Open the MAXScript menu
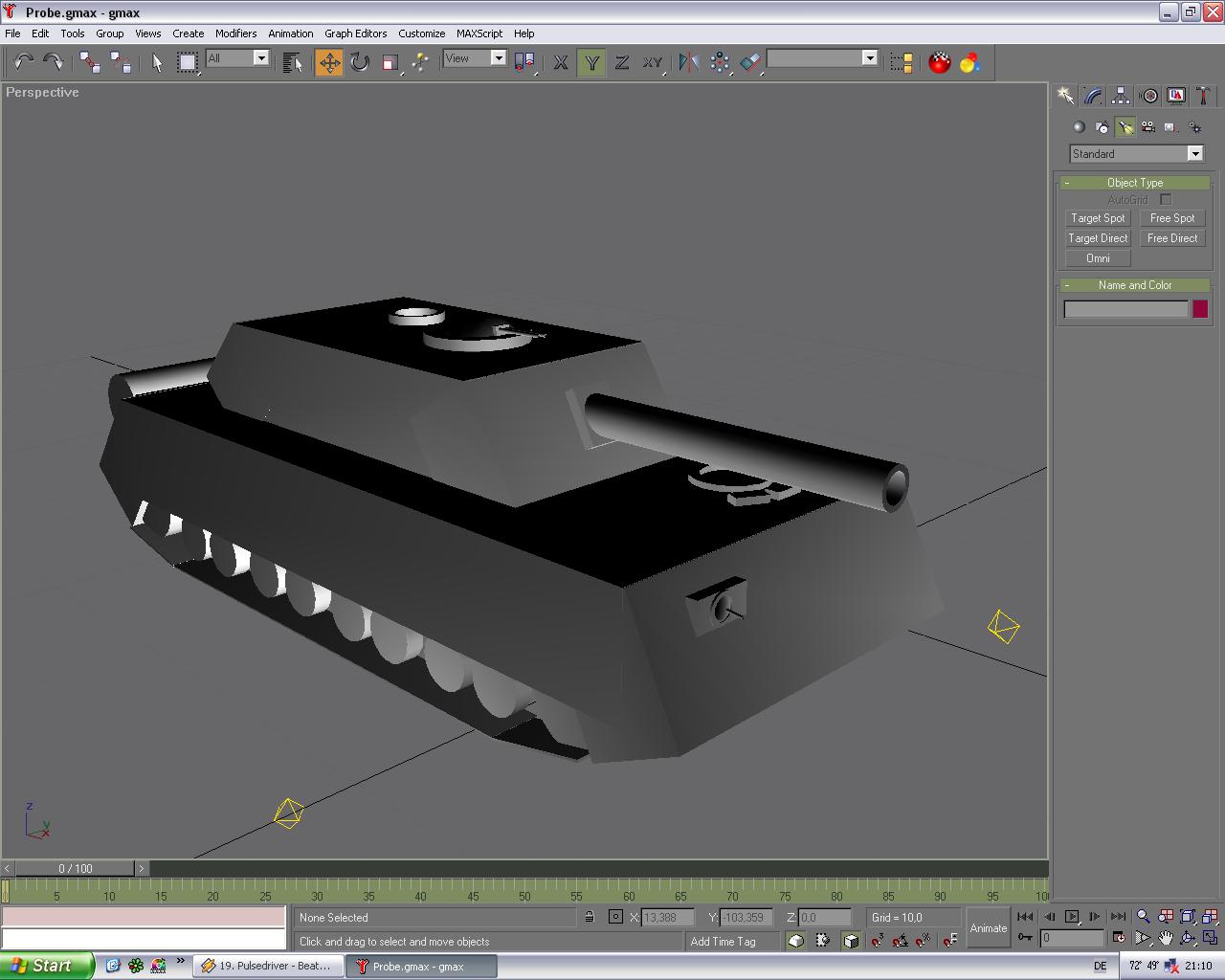The width and height of the screenshot is (1225, 980). pos(479,33)
